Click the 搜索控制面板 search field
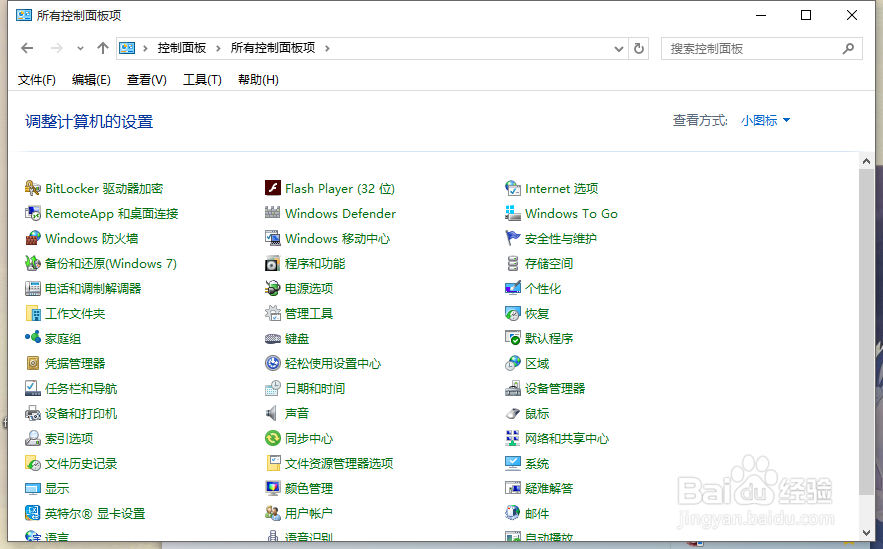 761,48
